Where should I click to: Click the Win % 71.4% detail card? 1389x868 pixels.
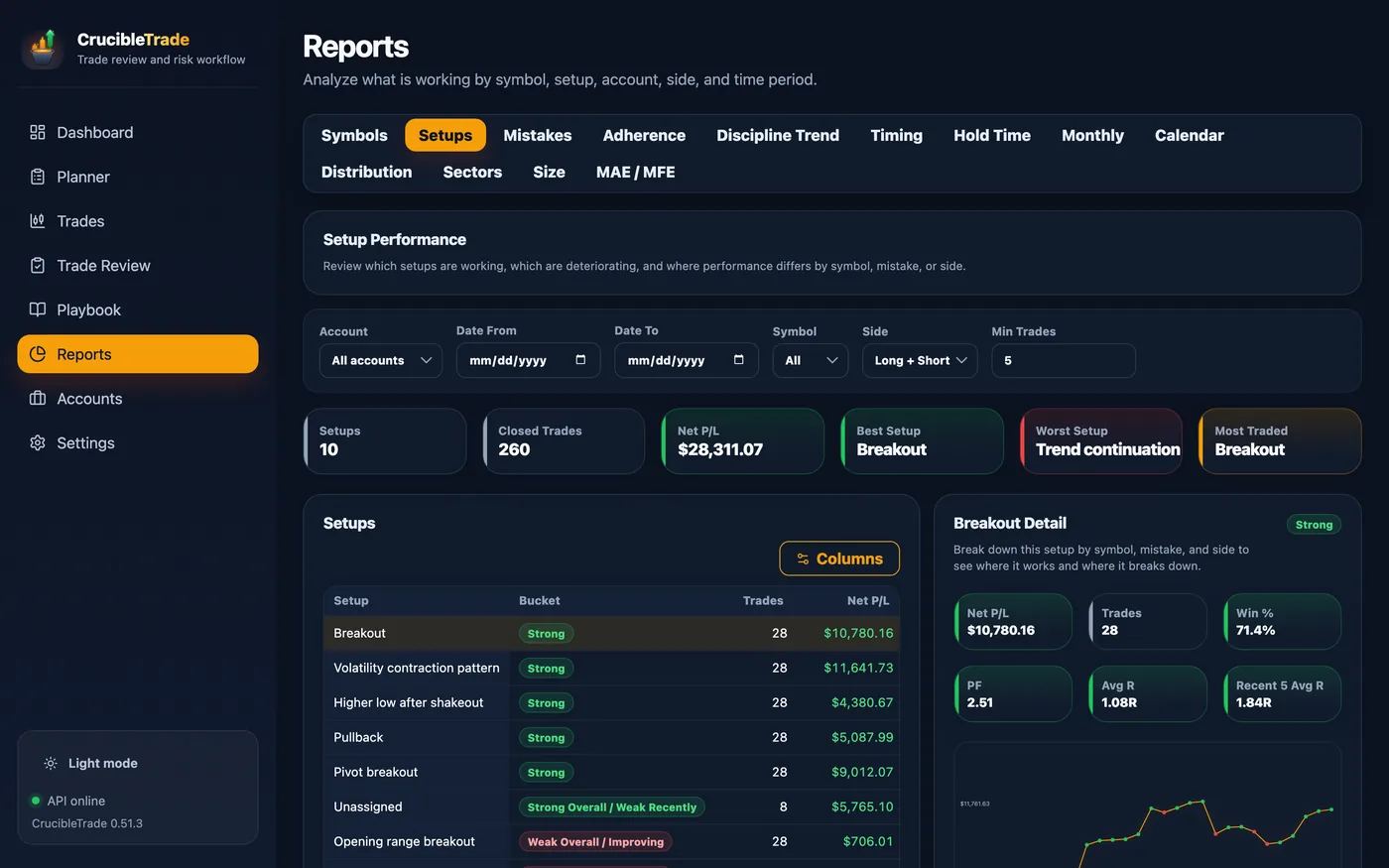click(x=1282, y=622)
